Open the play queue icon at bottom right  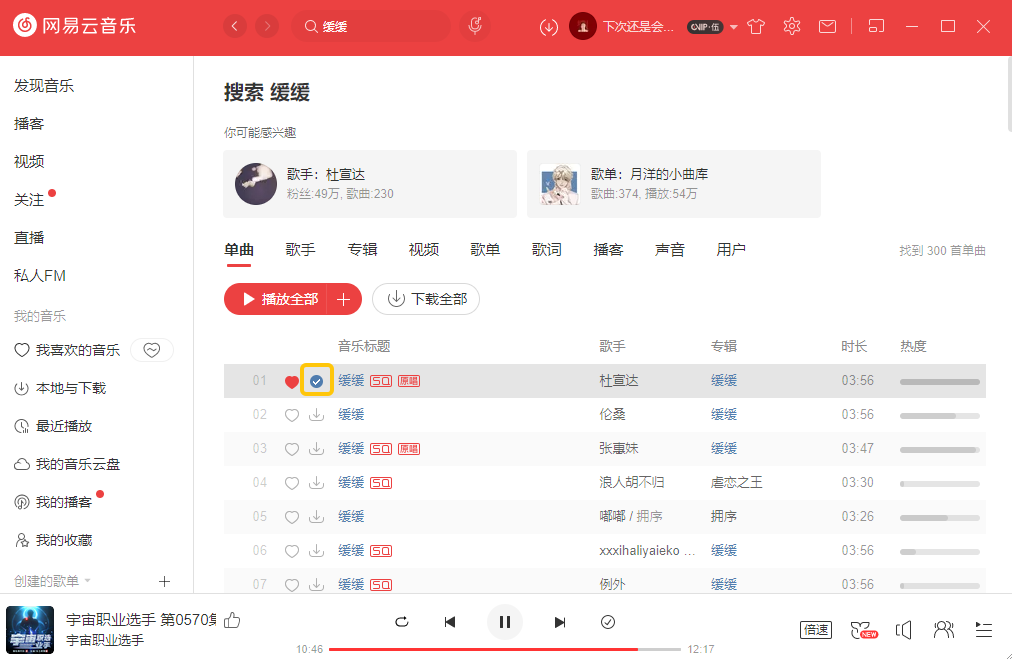click(983, 630)
